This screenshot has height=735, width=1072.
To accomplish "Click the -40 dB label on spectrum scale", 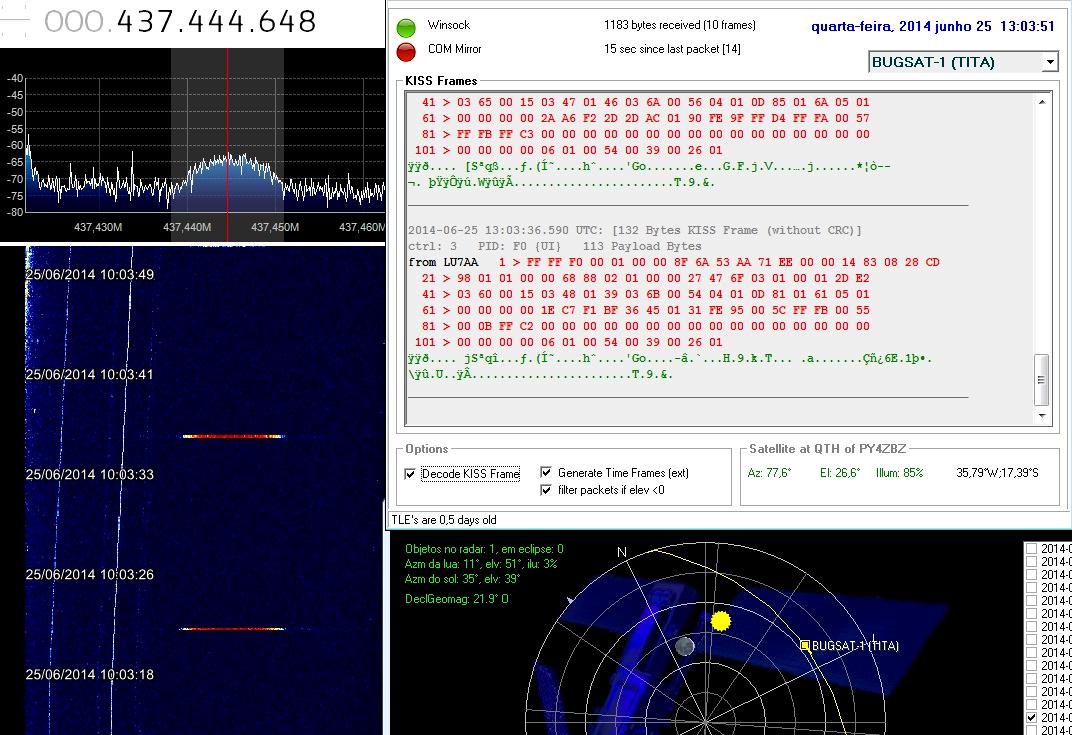I will coord(15,78).
